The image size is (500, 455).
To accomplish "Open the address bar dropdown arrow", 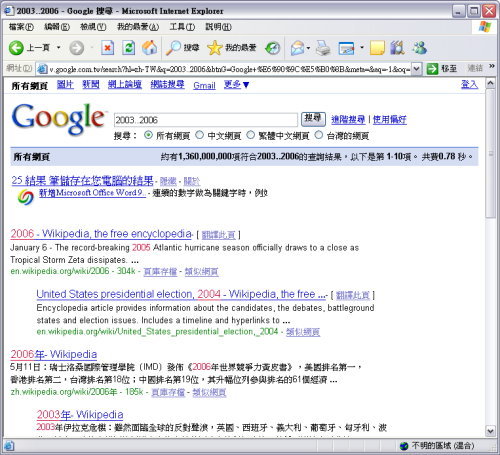I will pyautogui.click(x=416, y=69).
